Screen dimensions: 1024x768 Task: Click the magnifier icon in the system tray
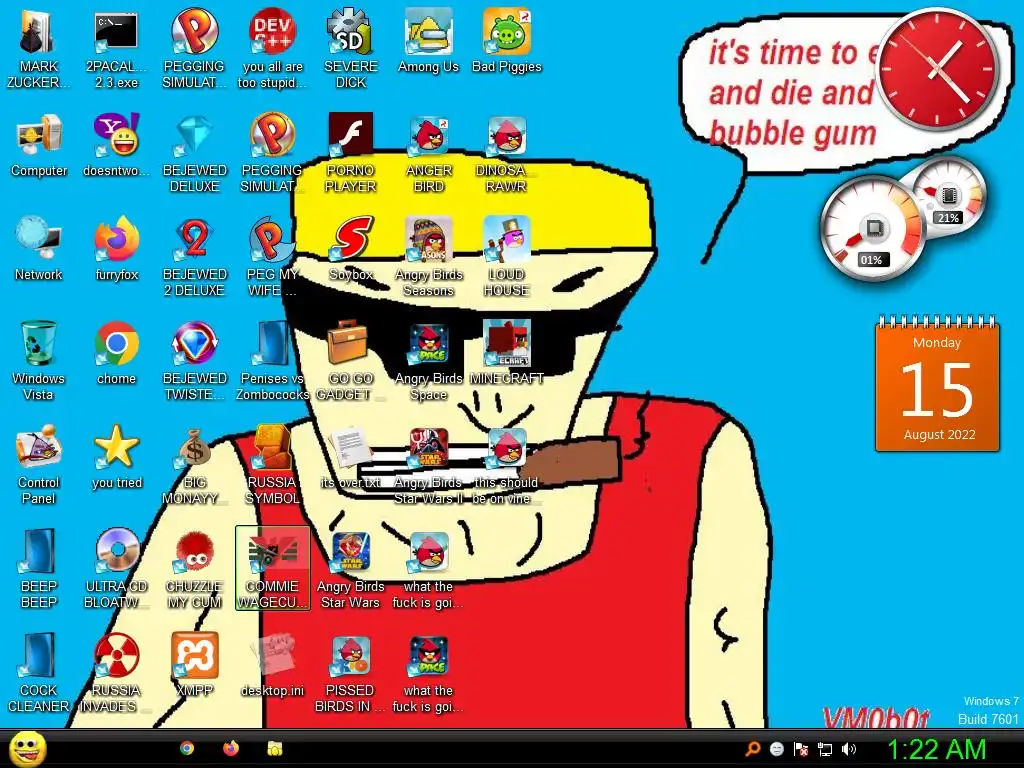(x=753, y=749)
